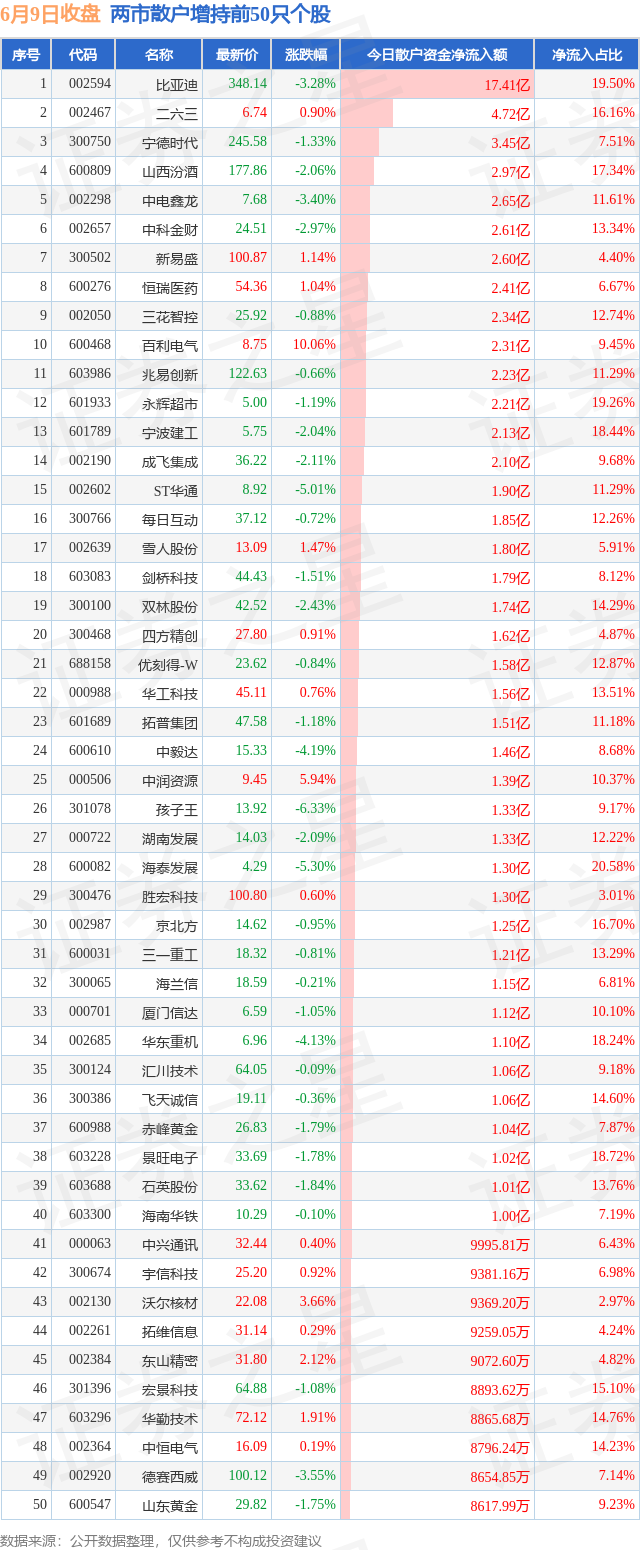
Task: Click the 代码 column header
Action: tap(83, 55)
